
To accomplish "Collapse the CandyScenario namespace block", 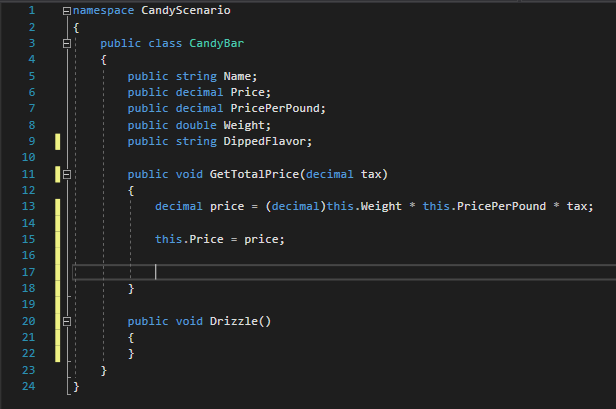I will click(66, 11).
